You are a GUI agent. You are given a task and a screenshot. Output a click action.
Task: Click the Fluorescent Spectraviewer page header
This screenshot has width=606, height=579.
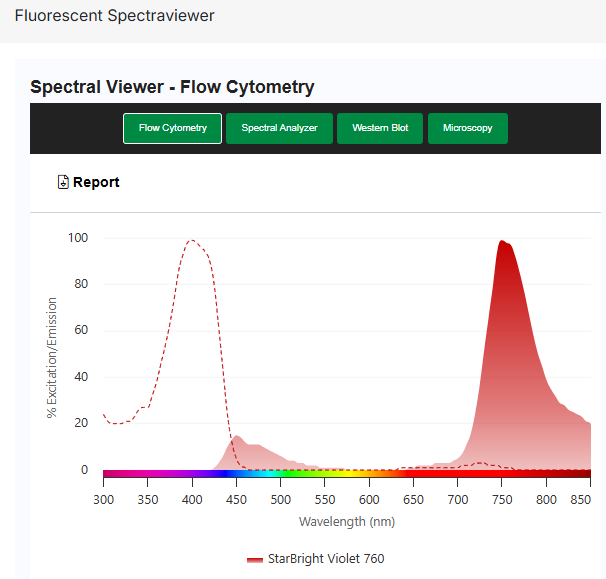[x=114, y=16]
